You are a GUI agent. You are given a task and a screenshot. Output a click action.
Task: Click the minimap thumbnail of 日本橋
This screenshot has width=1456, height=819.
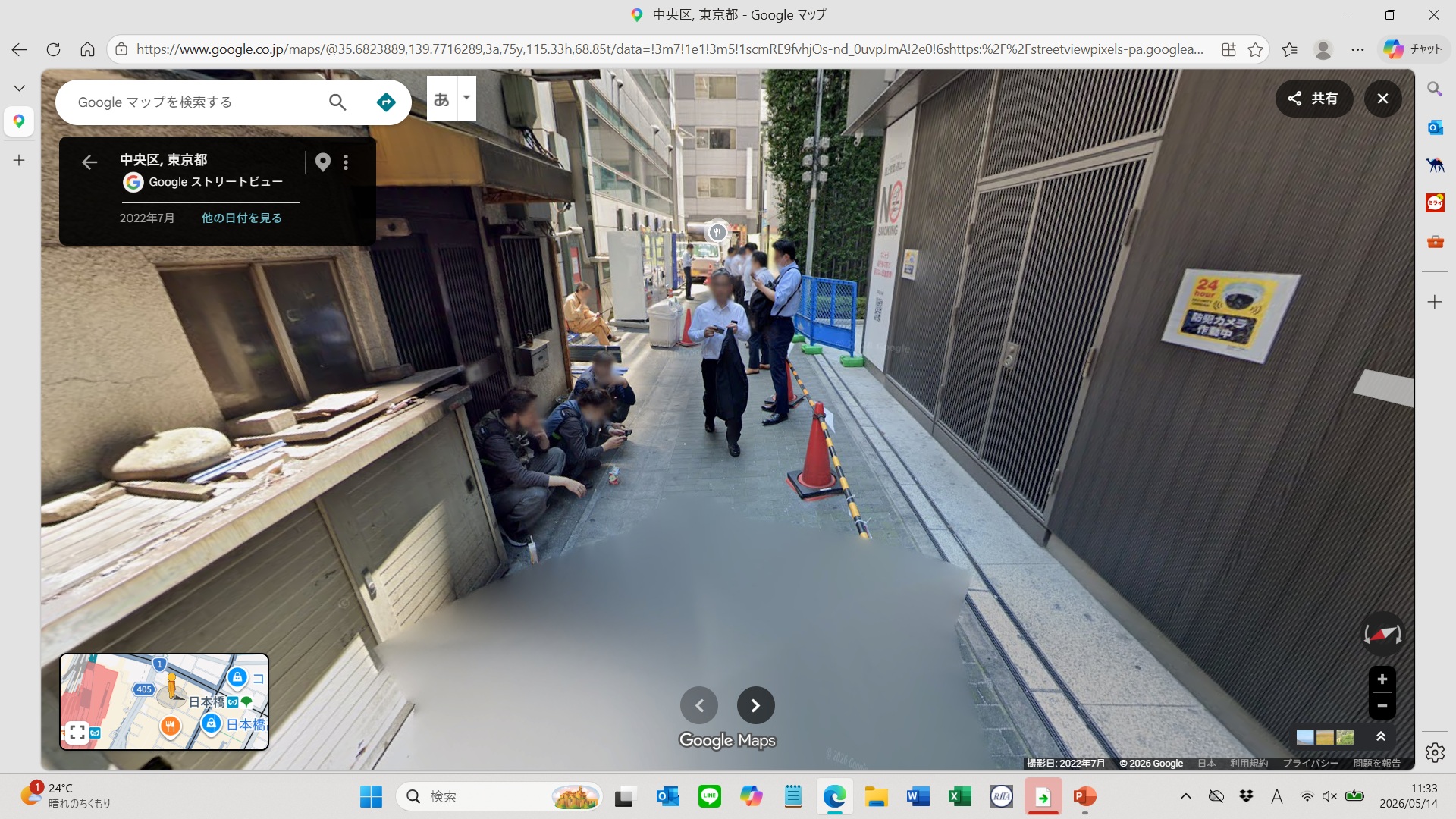(x=165, y=701)
